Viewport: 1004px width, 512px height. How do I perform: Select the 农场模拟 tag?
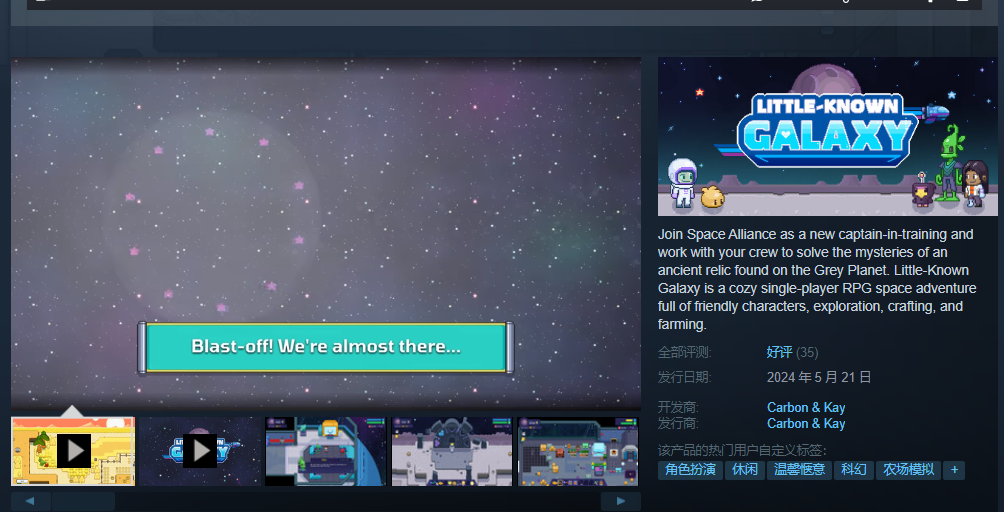[908, 470]
